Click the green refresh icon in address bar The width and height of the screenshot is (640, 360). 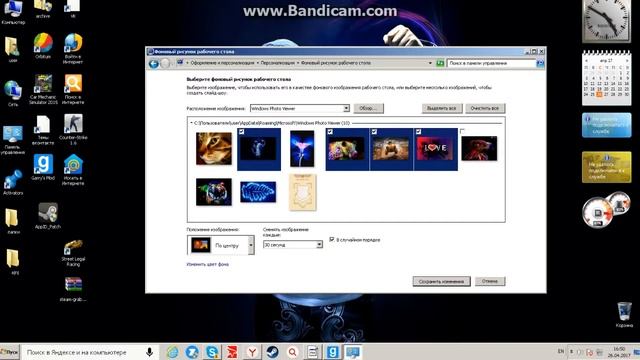tap(440, 63)
